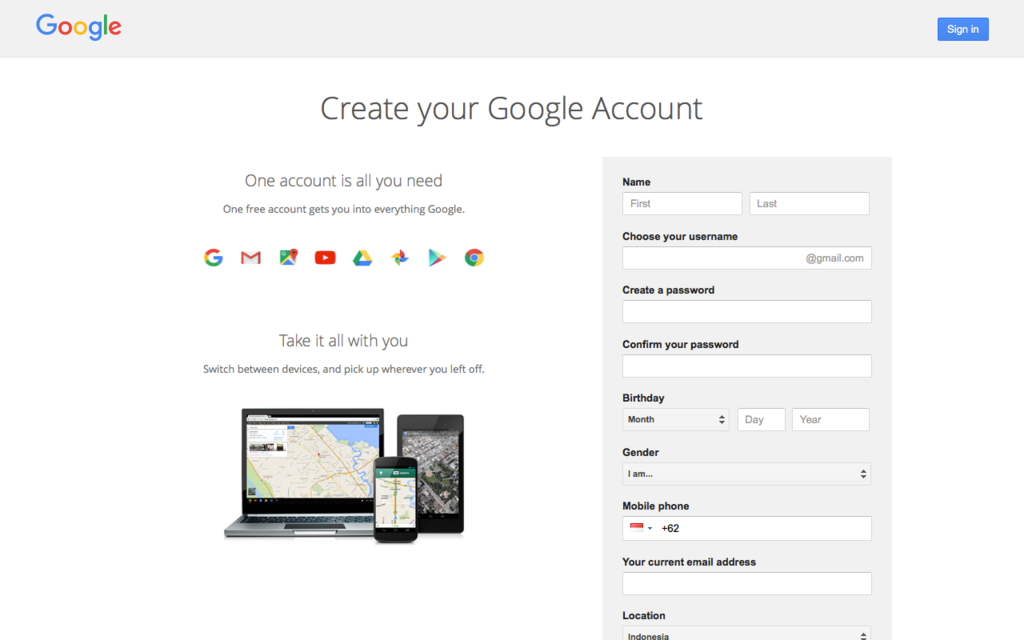Image resolution: width=1024 pixels, height=640 pixels.
Task: Click the YouTube icon
Action: (x=325, y=258)
